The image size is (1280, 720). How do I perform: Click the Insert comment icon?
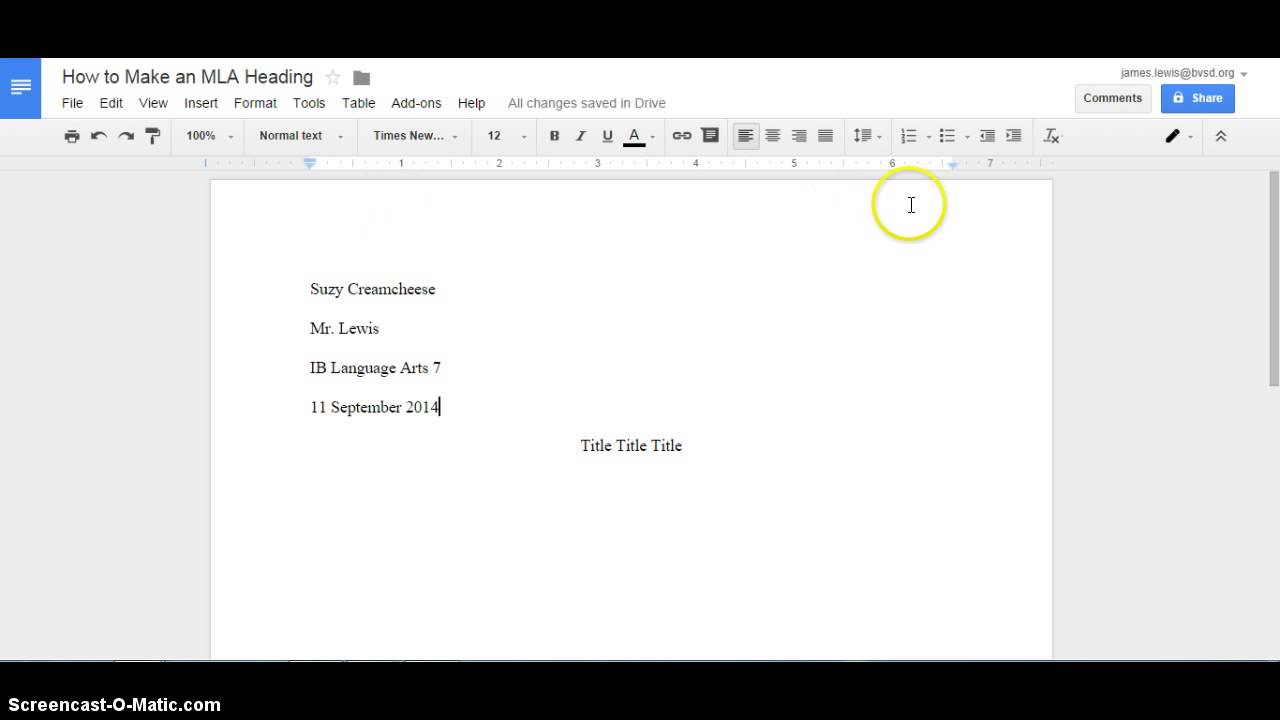point(710,136)
